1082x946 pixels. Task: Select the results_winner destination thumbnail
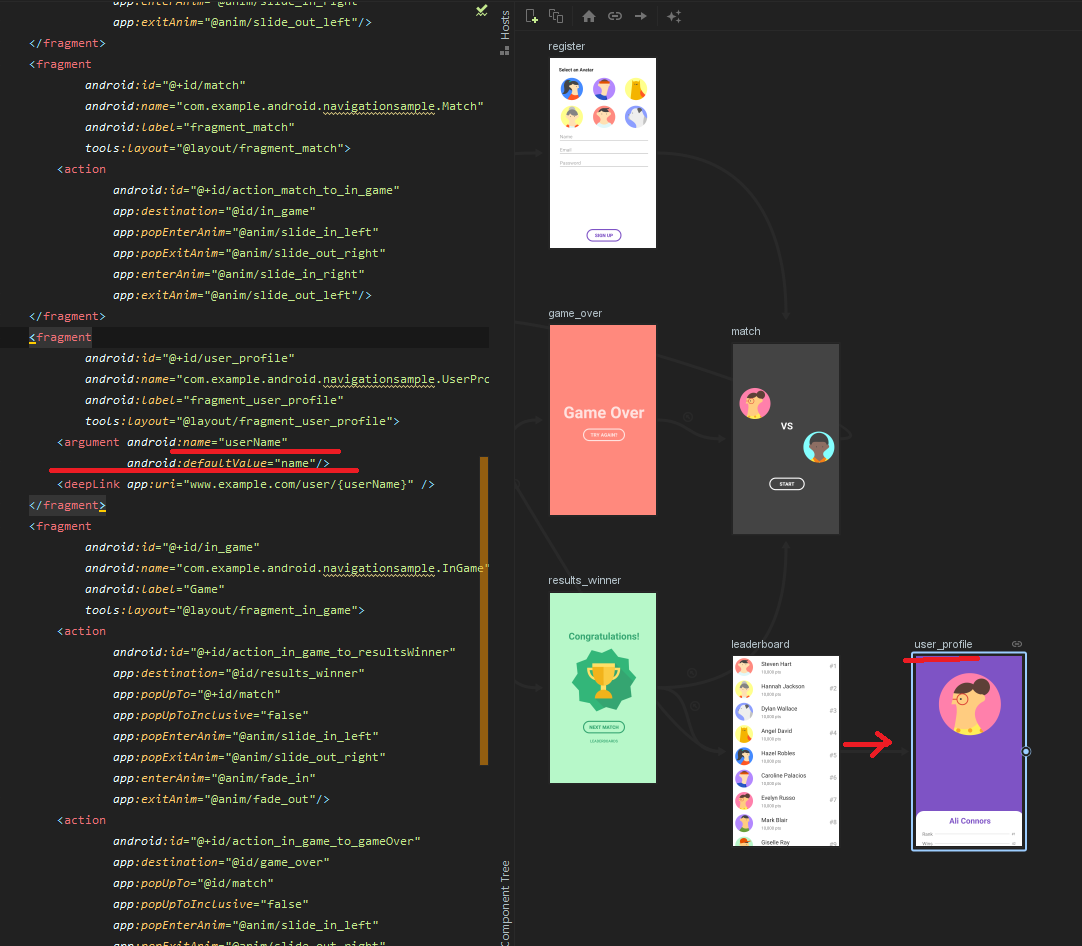[602, 688]
